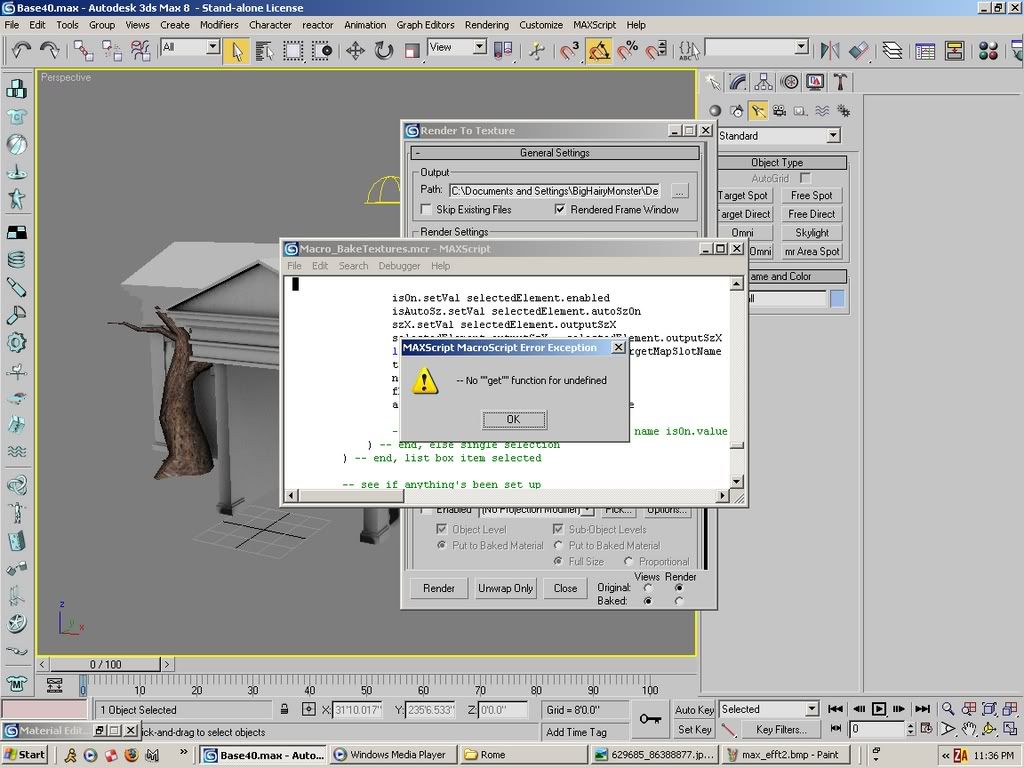1024x768 pixels.
Task: Collapse the Name and Color rollout
Action: coord(782,276)
